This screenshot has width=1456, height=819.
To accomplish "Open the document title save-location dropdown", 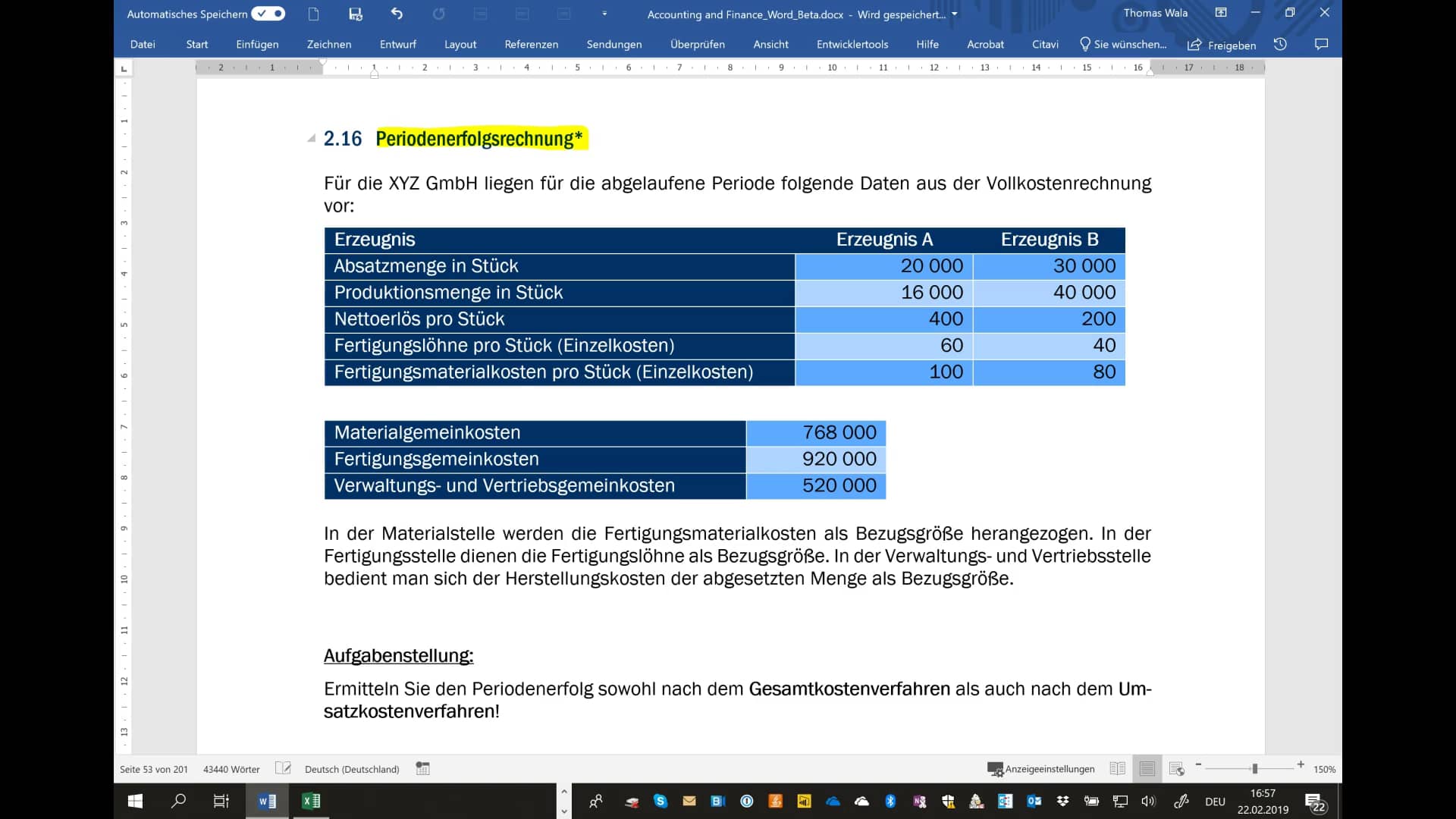I will (954, 14).
